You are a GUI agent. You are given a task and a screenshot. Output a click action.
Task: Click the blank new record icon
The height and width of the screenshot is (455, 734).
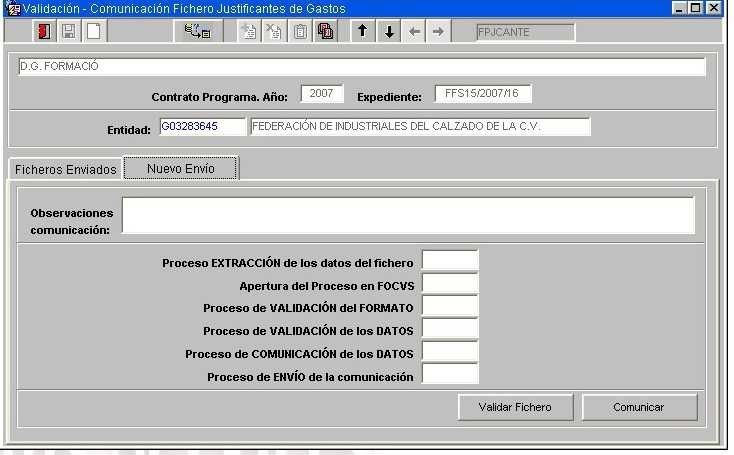(x=93, y=32)
